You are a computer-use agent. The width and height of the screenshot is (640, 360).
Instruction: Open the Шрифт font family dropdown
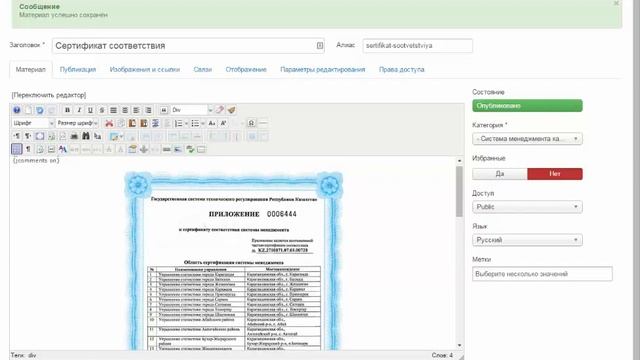click(x=33, y=123)
